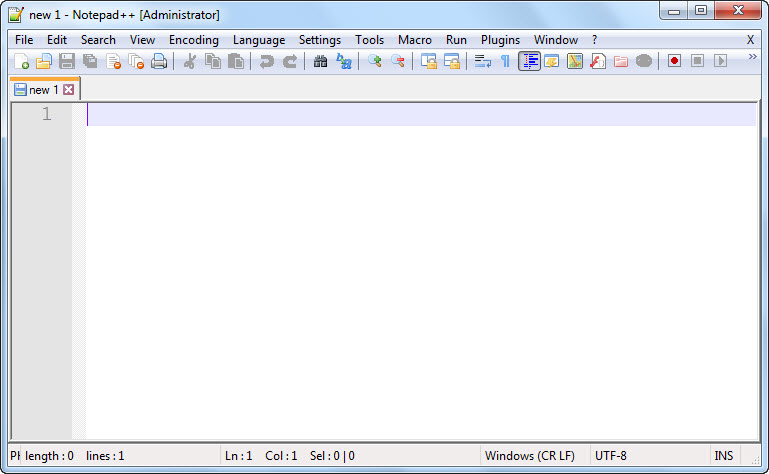769x474 pixels.
Task: Click the Windows (CR LF) status bar field
Action: (x=529, y=456)
